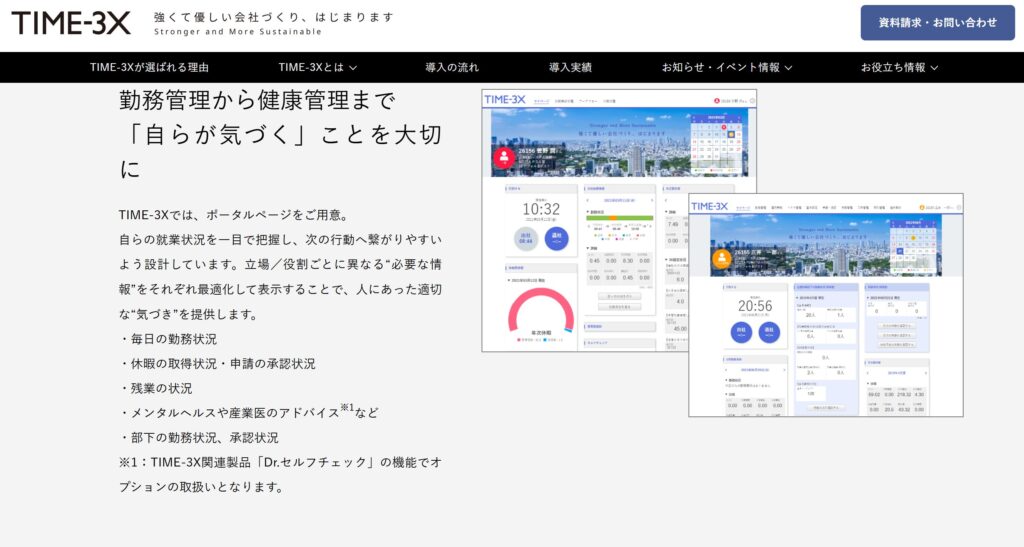Expand the TIME-3Xとは dropdown menu

click(x=317, y=68)
